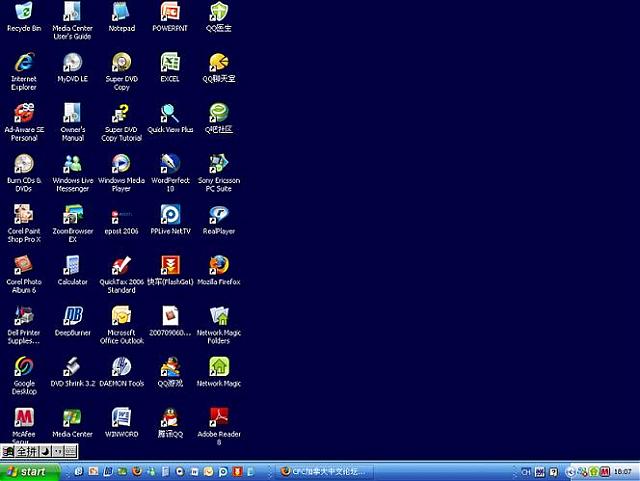
Task: Click the file icon labeled 200709060...
Action: (x=170, y=316)
